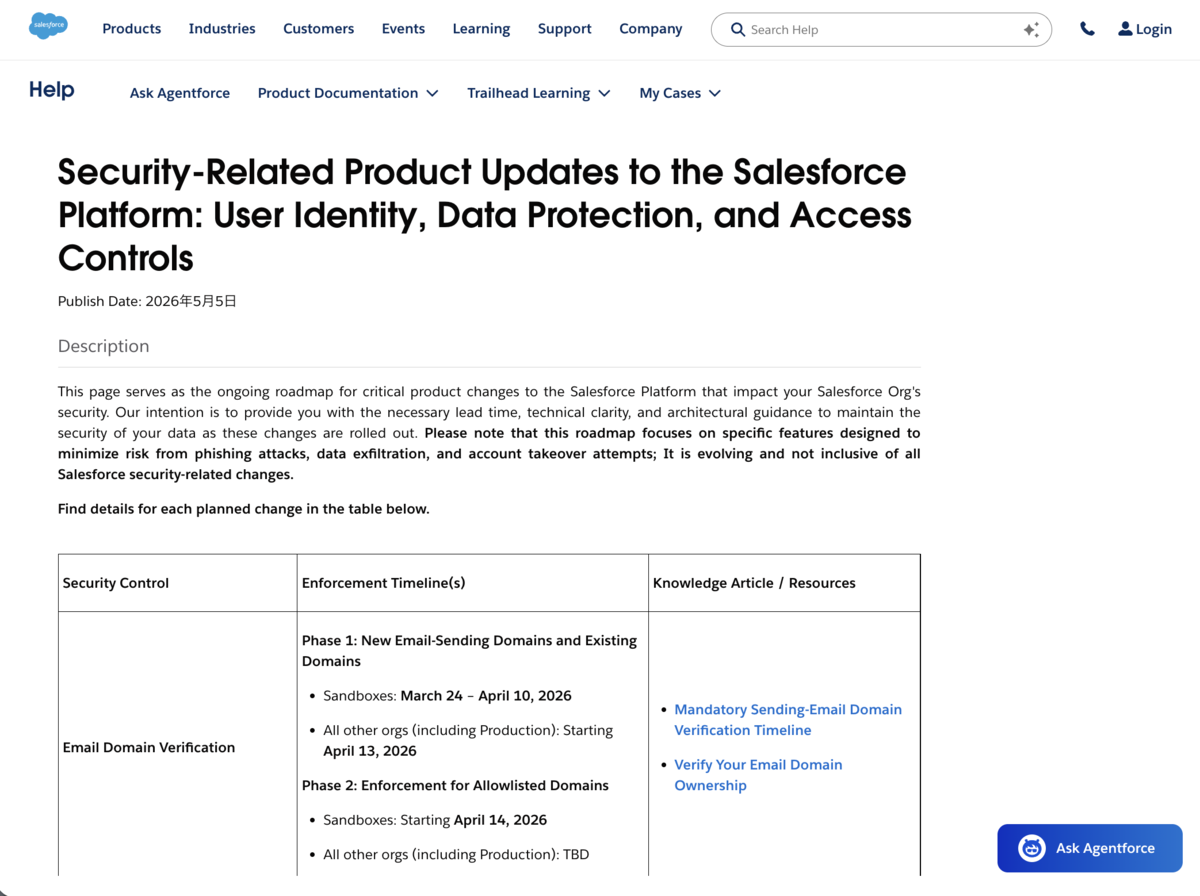Select the Customers menu item
Screen dimensions: 1200x896
318,29
